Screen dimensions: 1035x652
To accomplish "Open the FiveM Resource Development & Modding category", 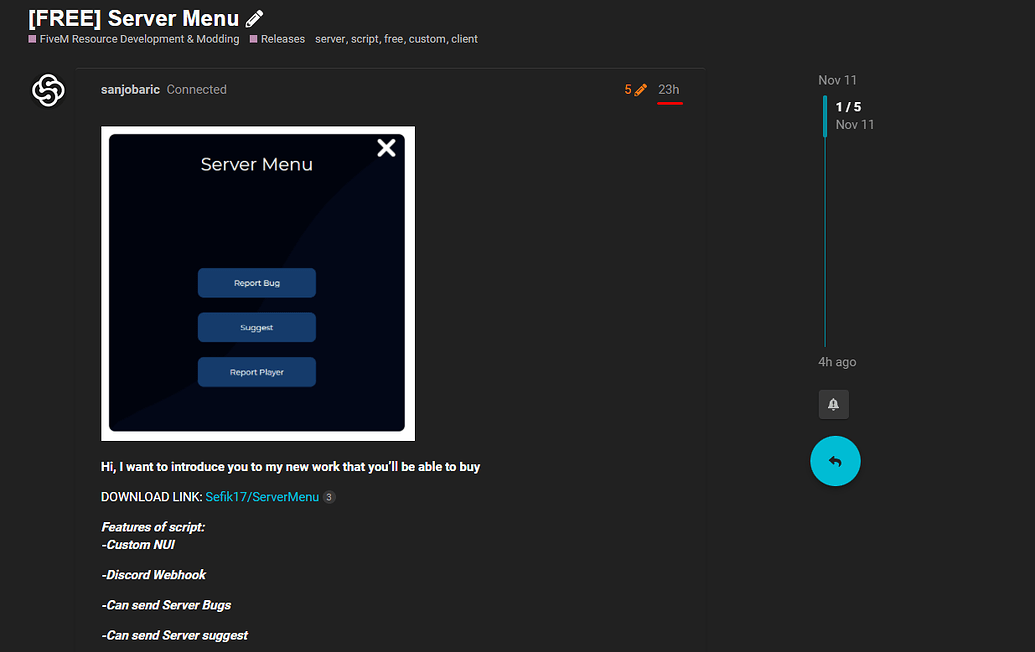I will (134, 39).
